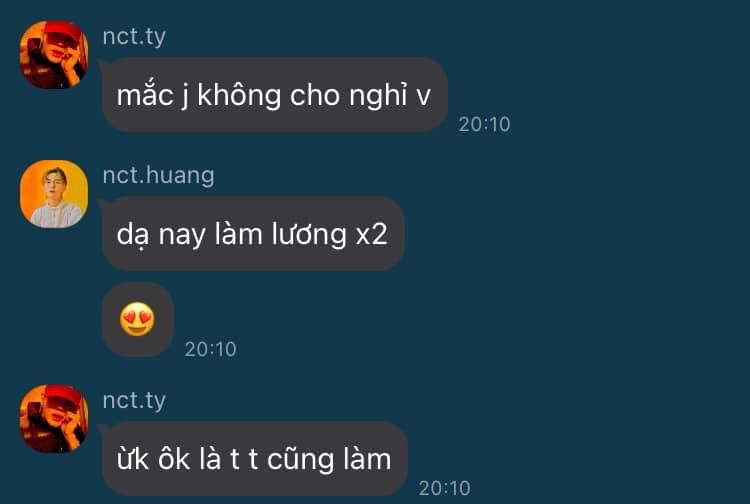Click the word "lương" in second message

point(309,235)
